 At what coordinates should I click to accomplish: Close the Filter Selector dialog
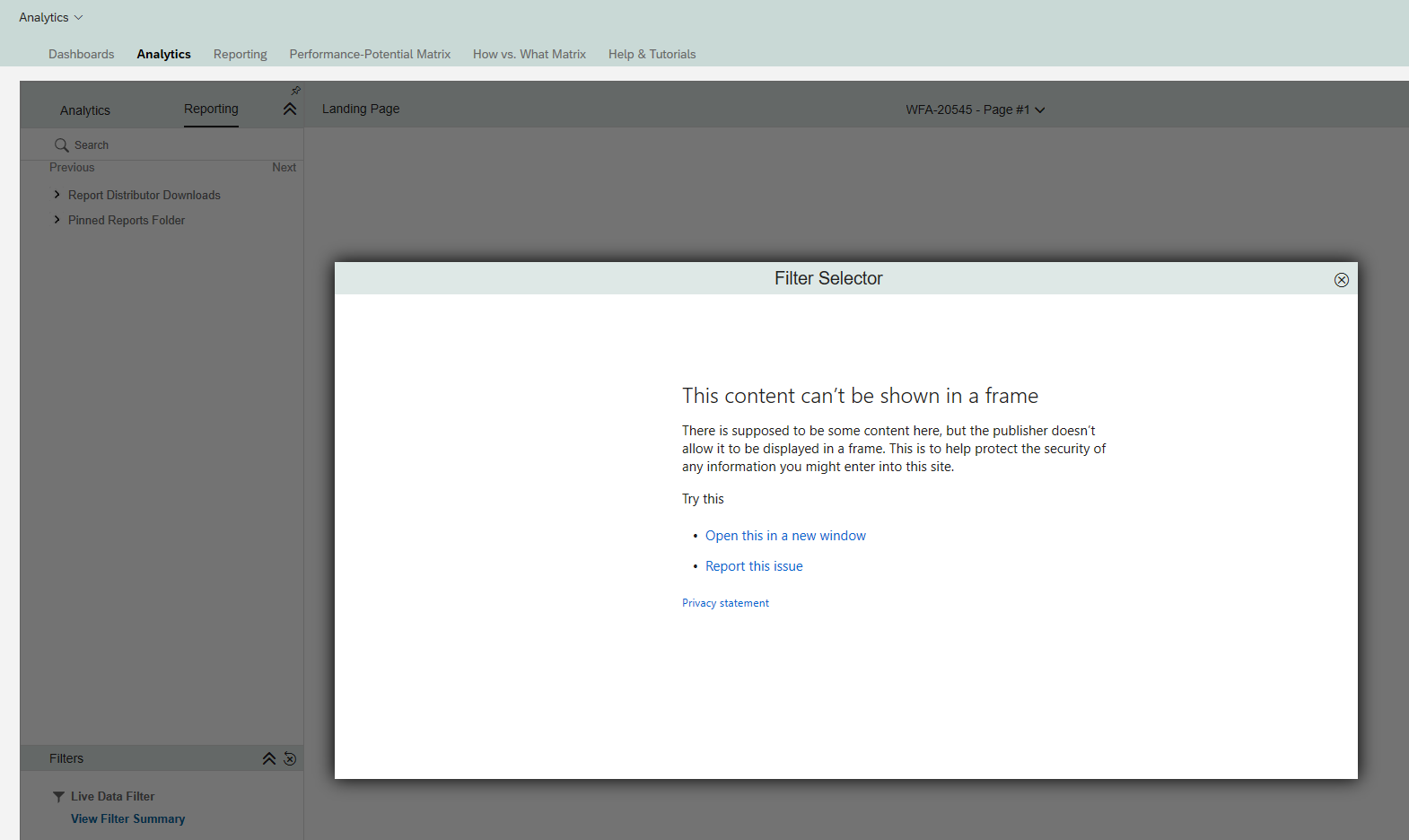point(1342,280)
